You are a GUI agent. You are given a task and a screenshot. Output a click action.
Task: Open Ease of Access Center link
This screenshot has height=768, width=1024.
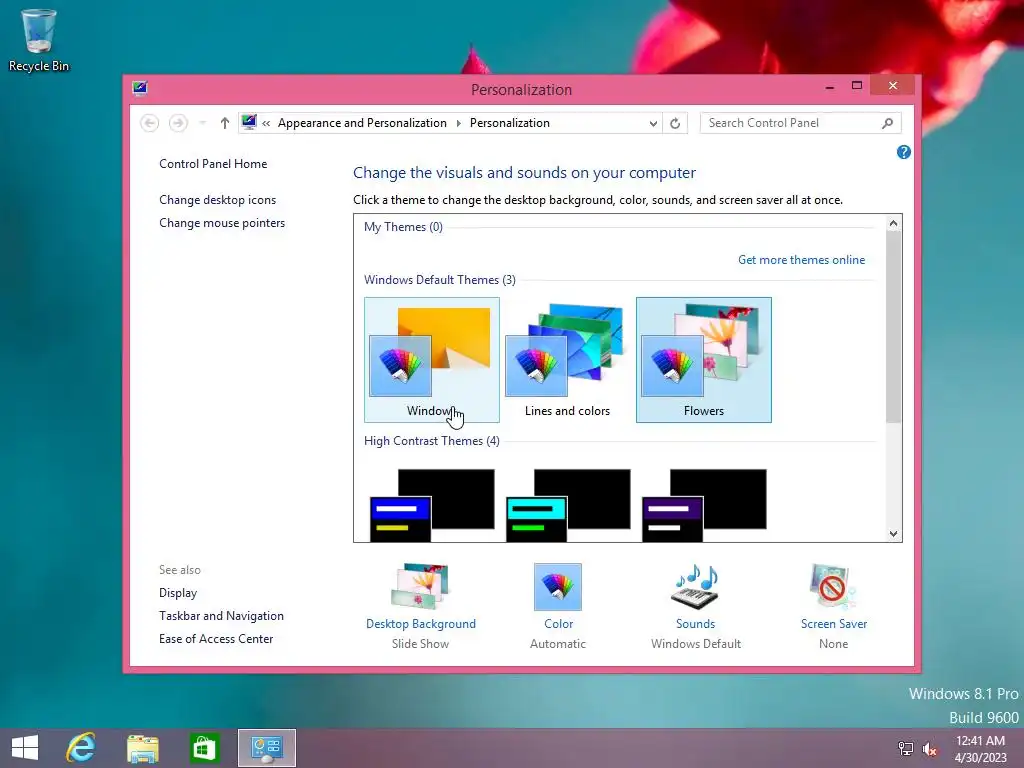(216, 639)
